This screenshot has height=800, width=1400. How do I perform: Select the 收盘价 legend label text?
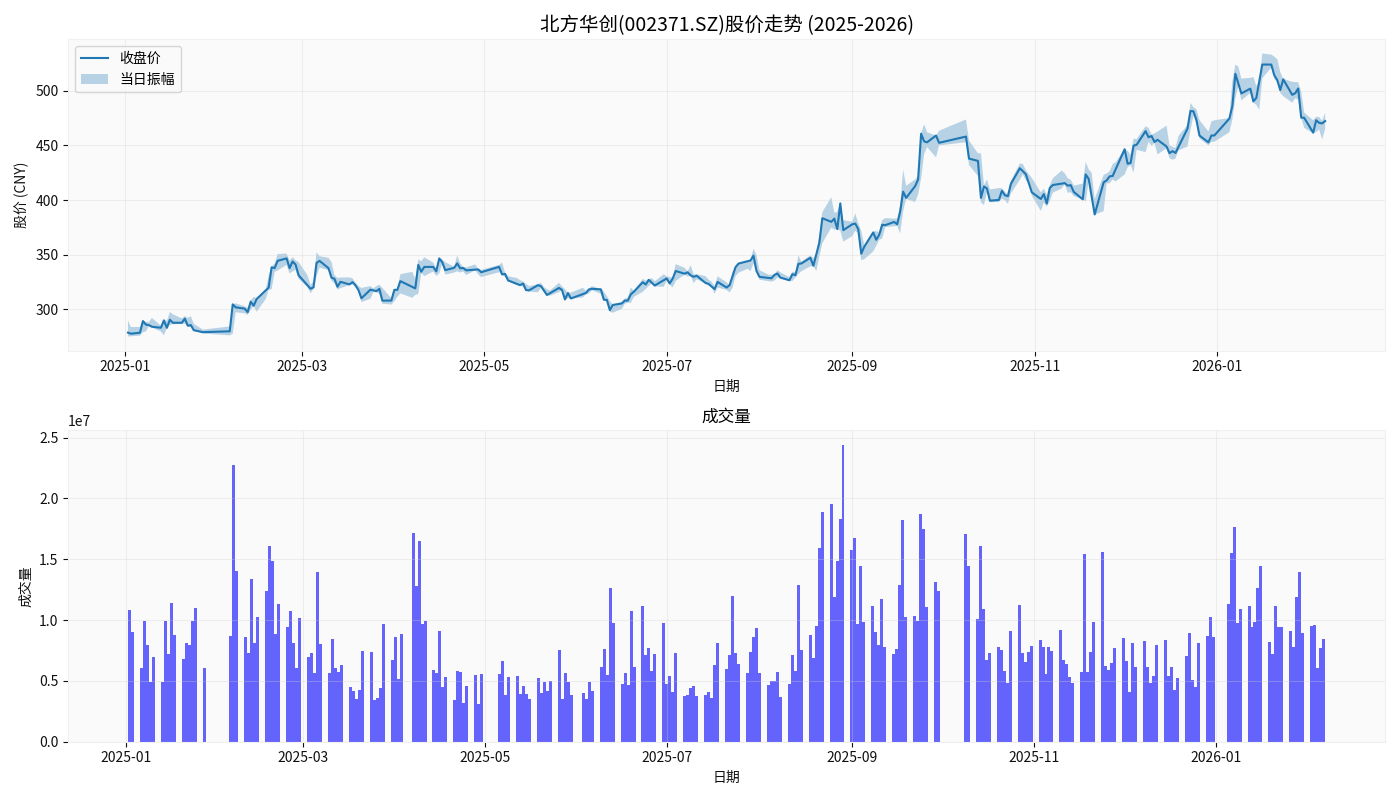click(140, 58)
